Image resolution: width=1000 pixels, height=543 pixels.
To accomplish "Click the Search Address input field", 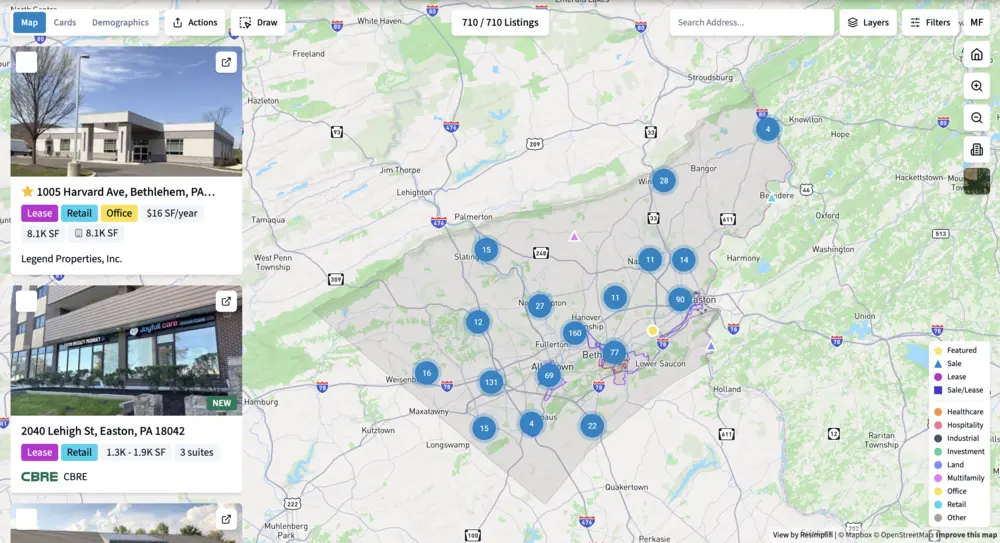I will 752,22.
